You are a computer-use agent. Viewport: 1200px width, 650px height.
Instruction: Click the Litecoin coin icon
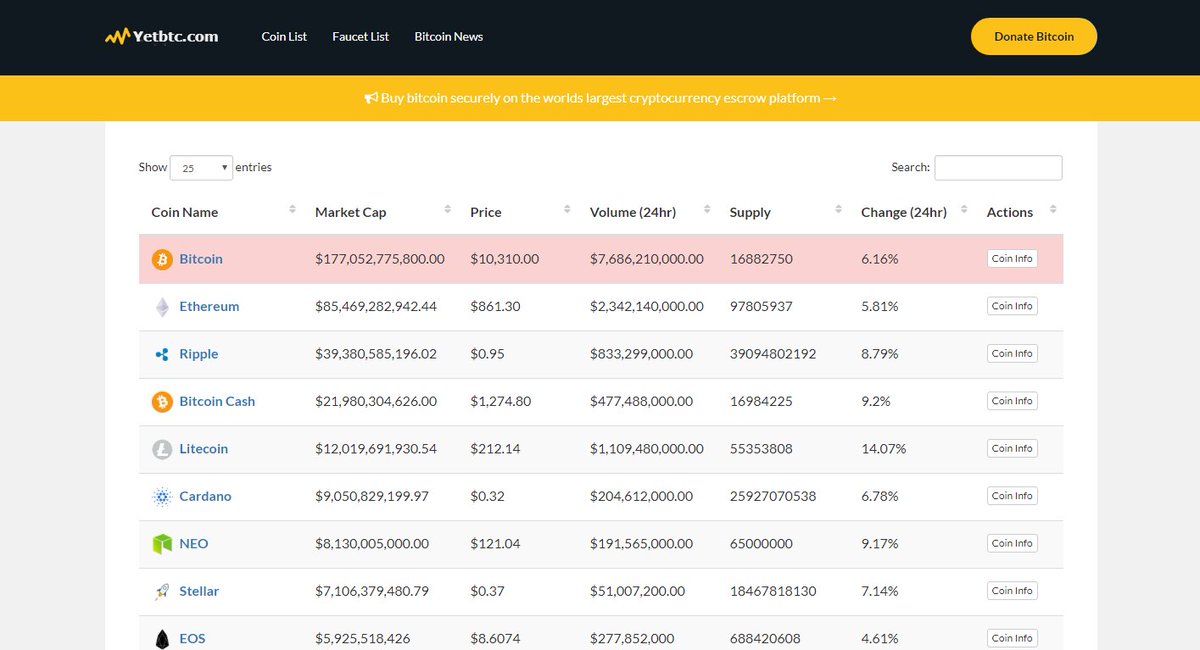162,449
